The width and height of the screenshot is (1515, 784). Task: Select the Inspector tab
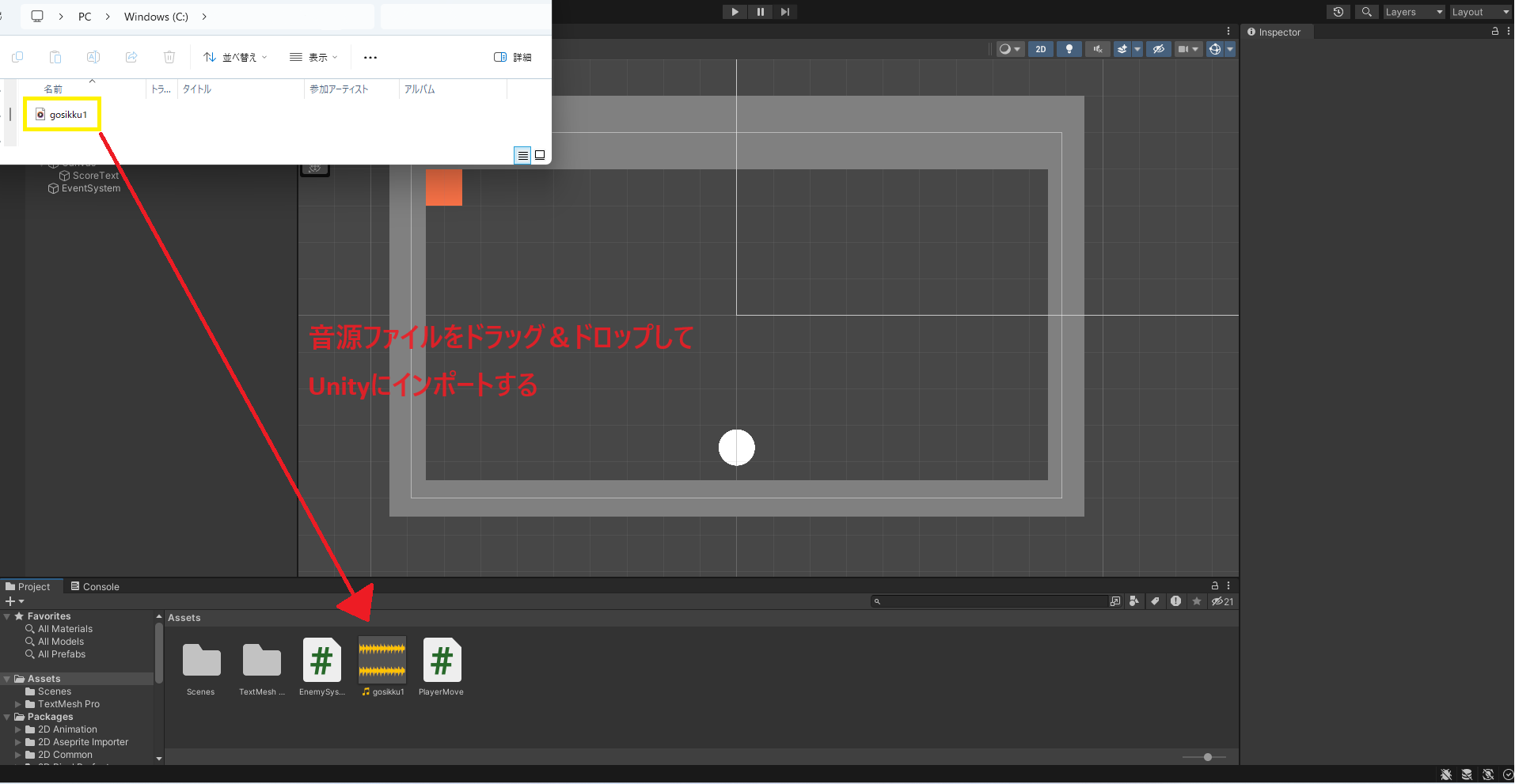[x=1275, y=32]
